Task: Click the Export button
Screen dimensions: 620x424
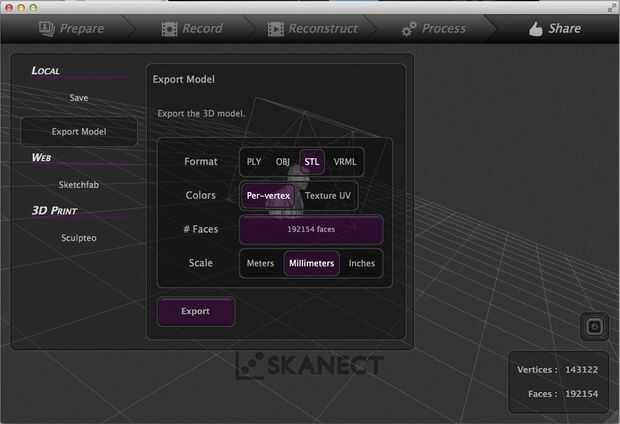Action: pos(196,312)
